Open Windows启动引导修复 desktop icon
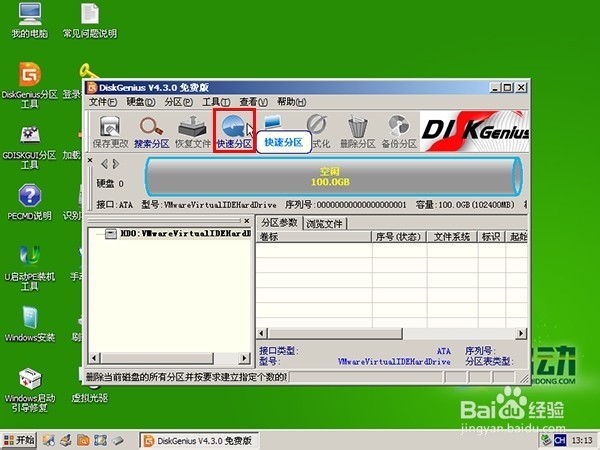 point(29,390)
